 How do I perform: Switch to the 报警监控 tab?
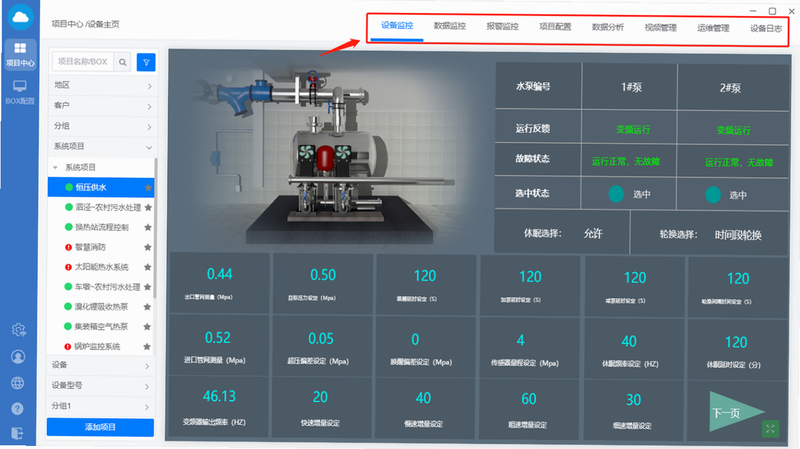[503, 27]
